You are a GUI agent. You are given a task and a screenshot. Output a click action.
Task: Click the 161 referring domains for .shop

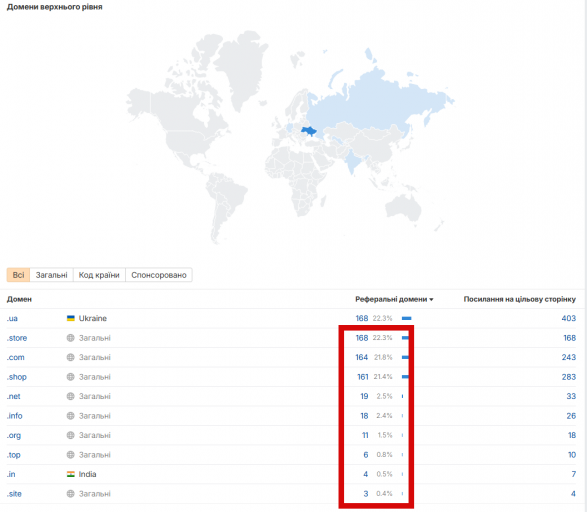(362, 377)
